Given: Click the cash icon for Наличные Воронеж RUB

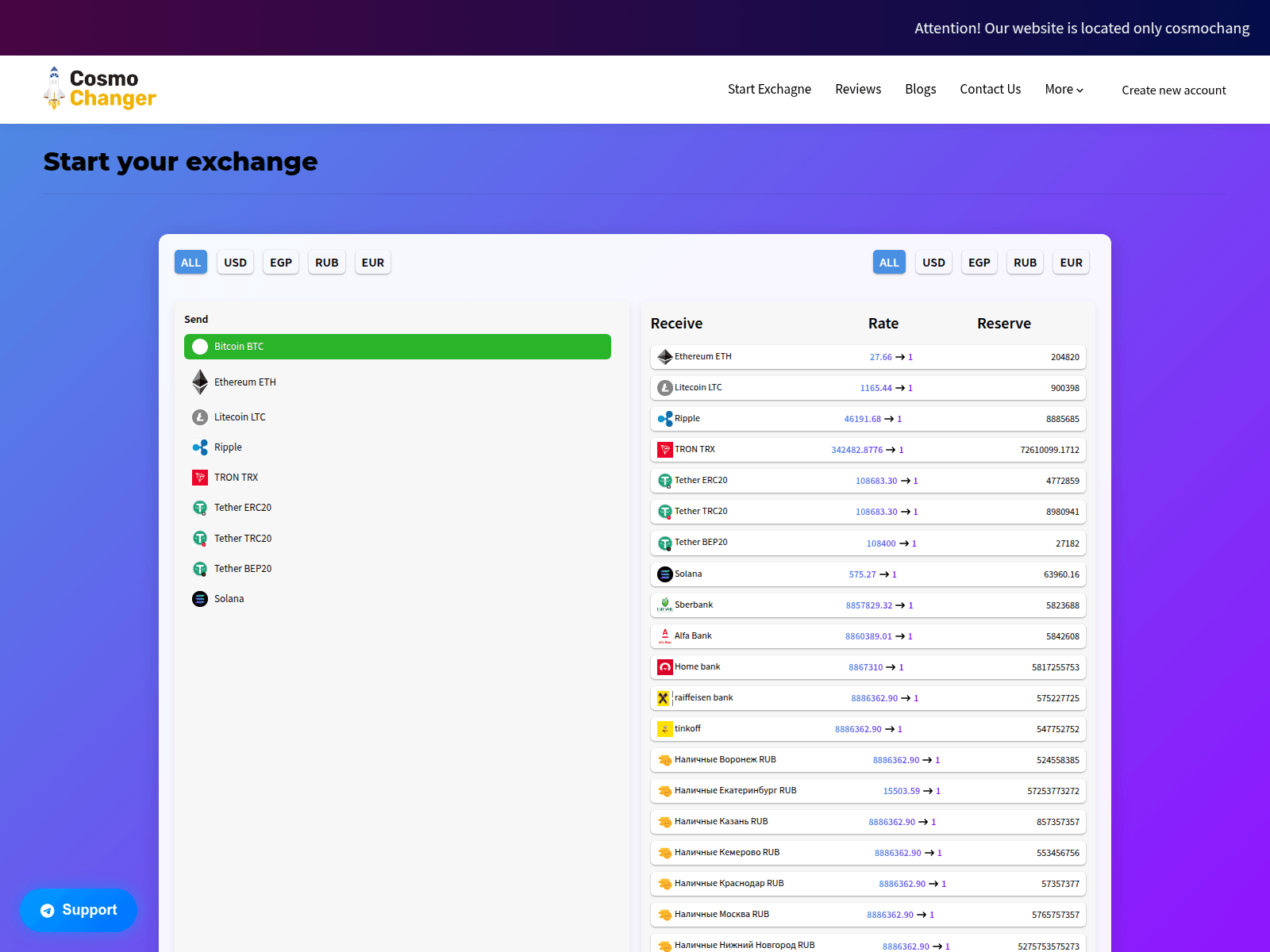Looking at the screenshot, I should 665,760.
